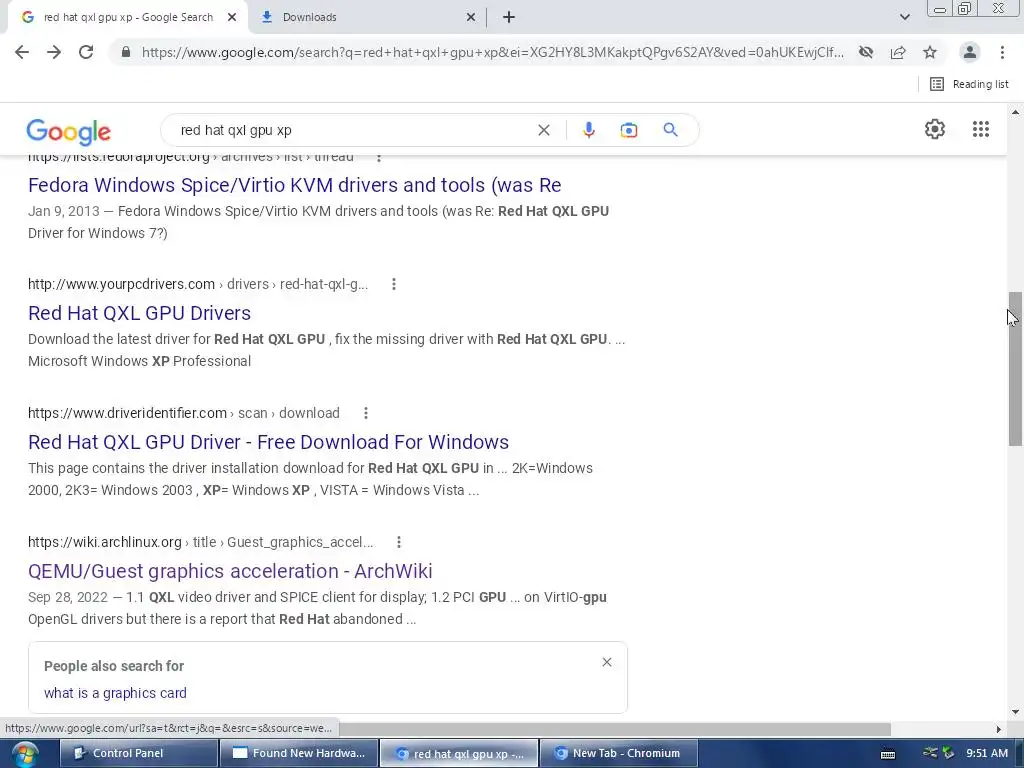Click the driveridentifier.com URL breadcrumb
The image size is (1024, 768).
click(184, 413)
